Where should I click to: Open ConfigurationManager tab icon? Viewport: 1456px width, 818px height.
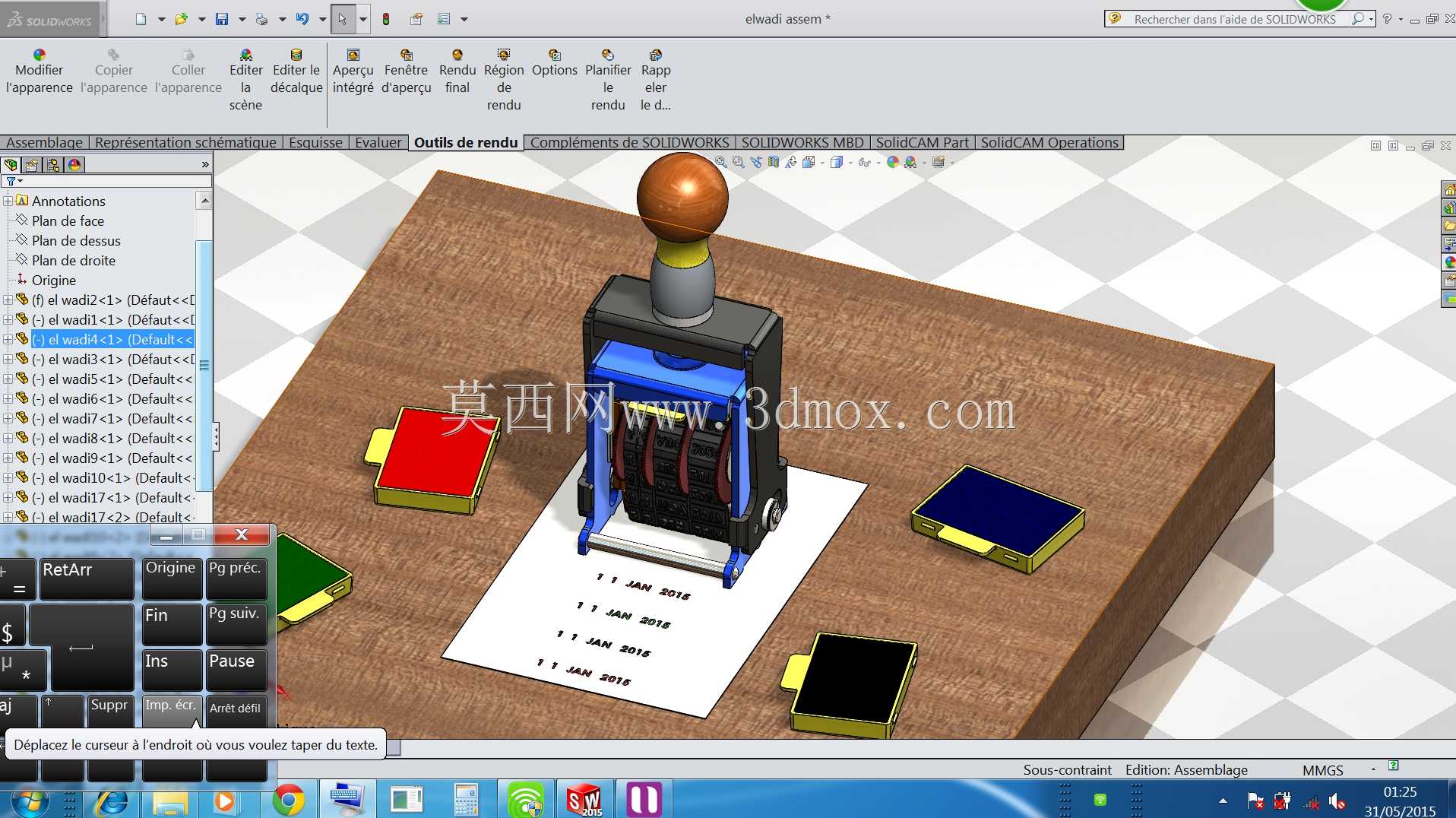click(x=53, y=165)
